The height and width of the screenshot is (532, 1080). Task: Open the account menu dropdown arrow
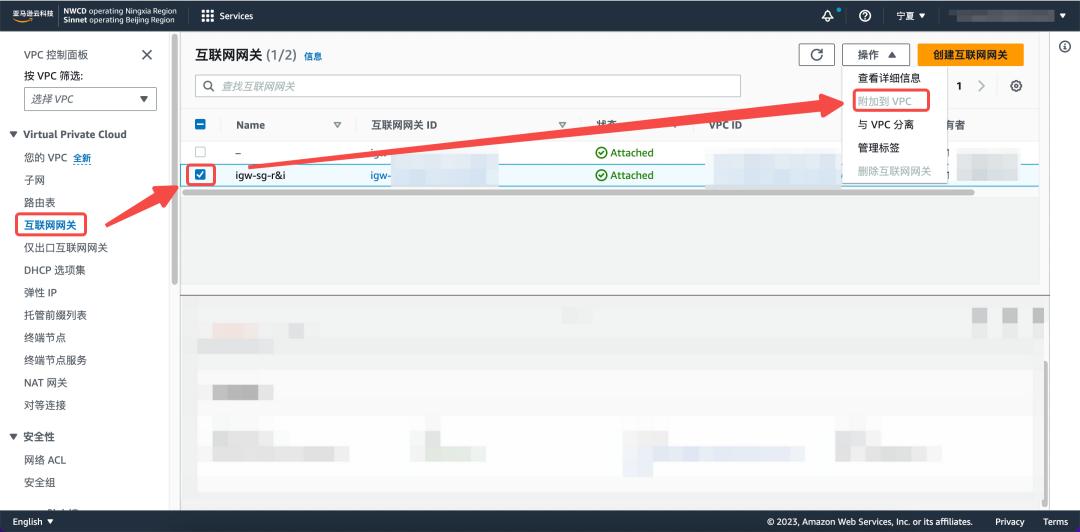(1063, 16)
